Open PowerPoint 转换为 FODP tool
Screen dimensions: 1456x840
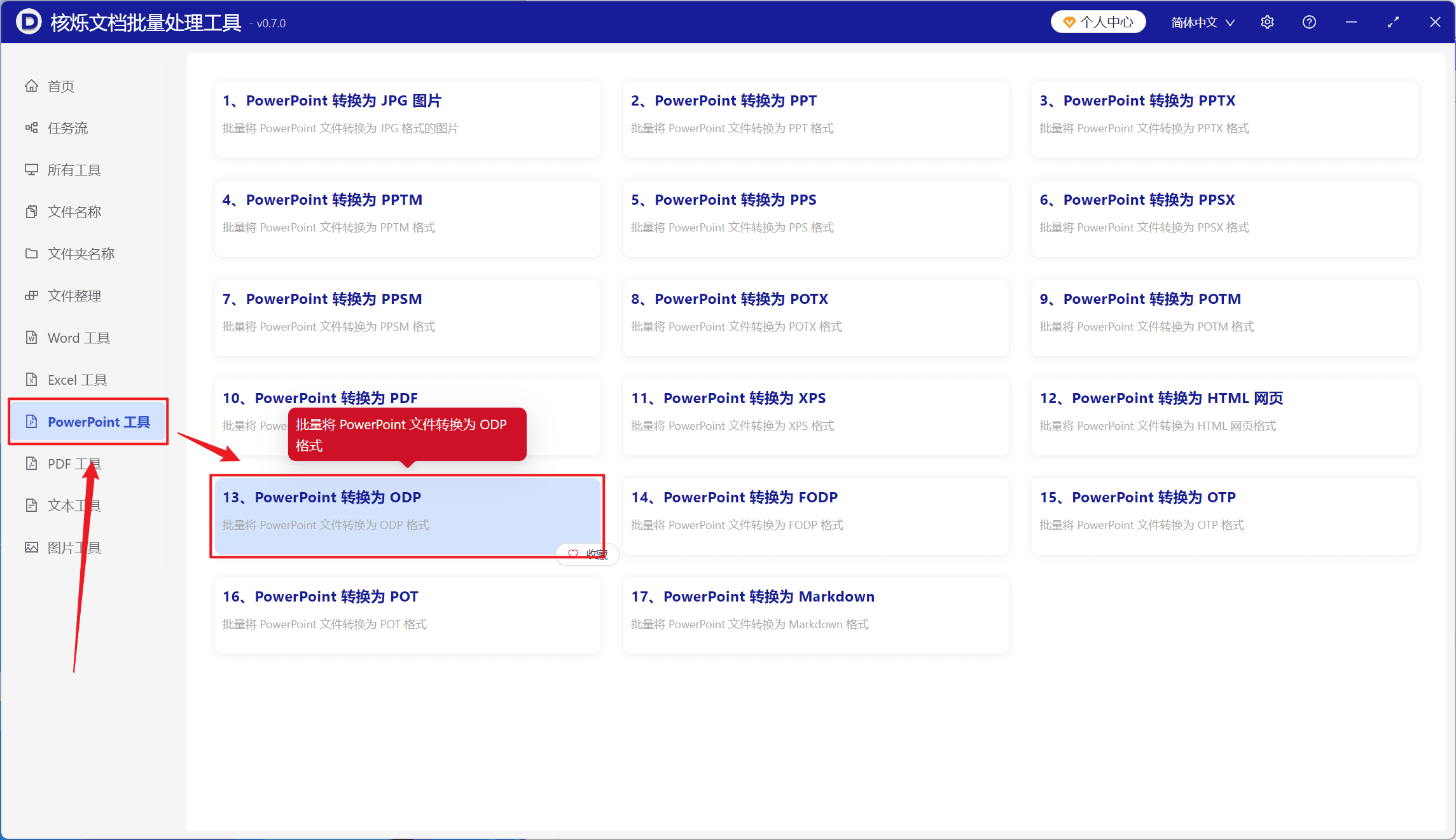(x=816, y=516)
